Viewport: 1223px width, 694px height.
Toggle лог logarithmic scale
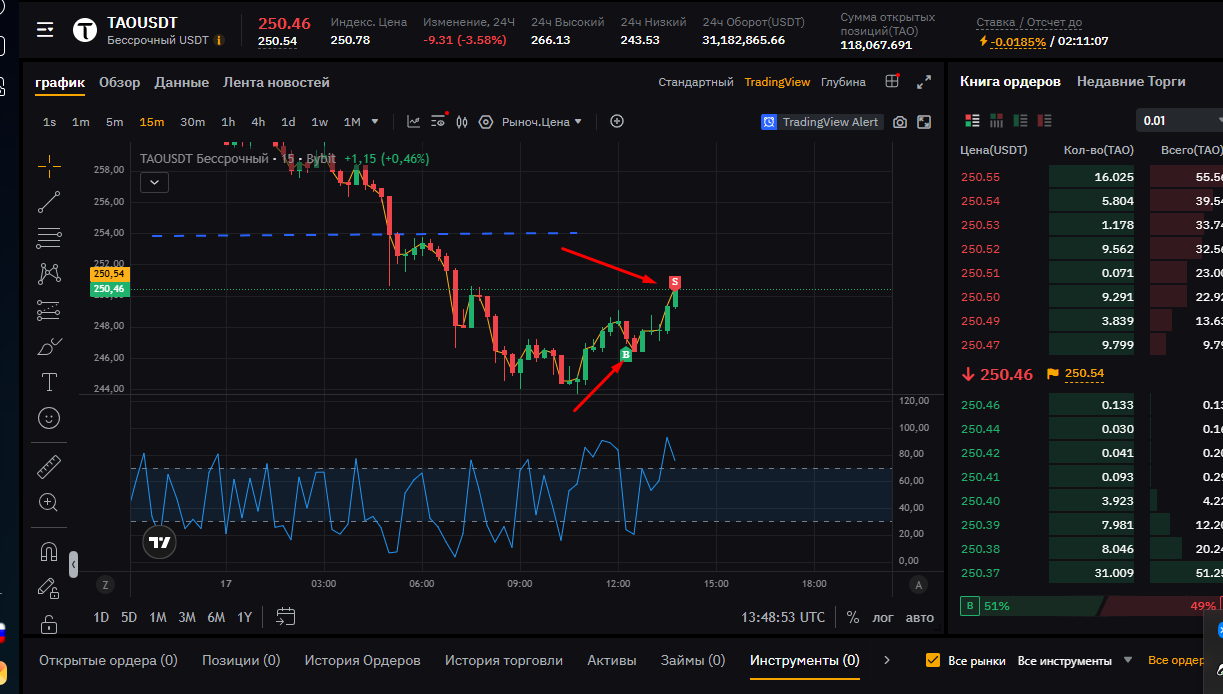[x=883, y=617]
